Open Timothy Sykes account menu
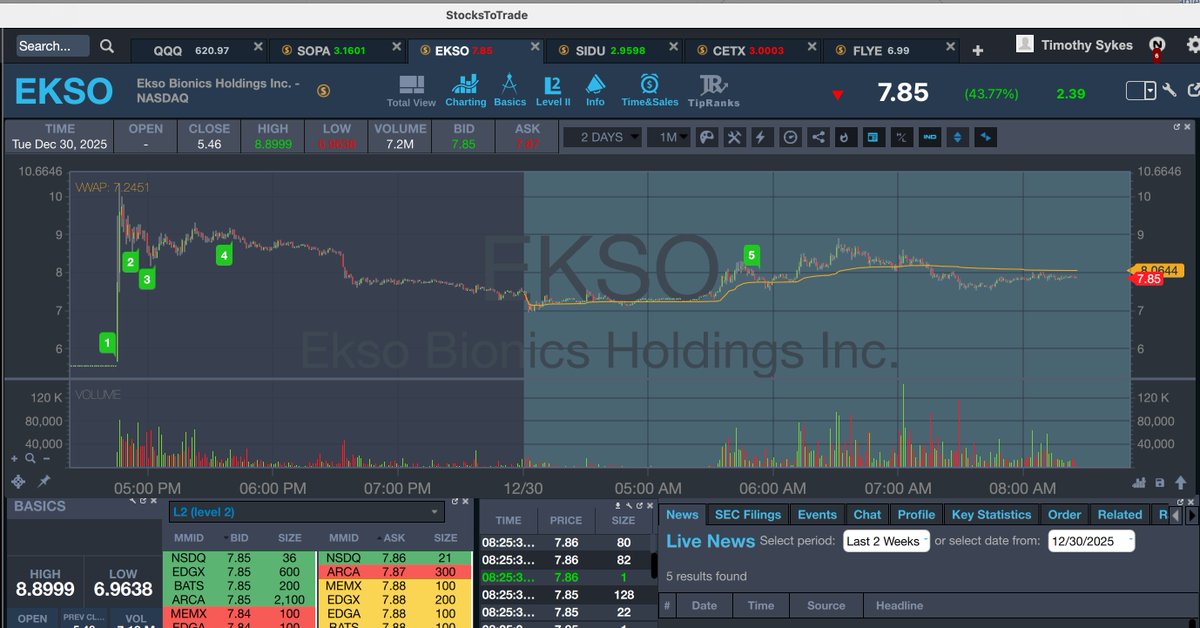Viewport: 1200px width, 628px height. (x=1089, y=45)
